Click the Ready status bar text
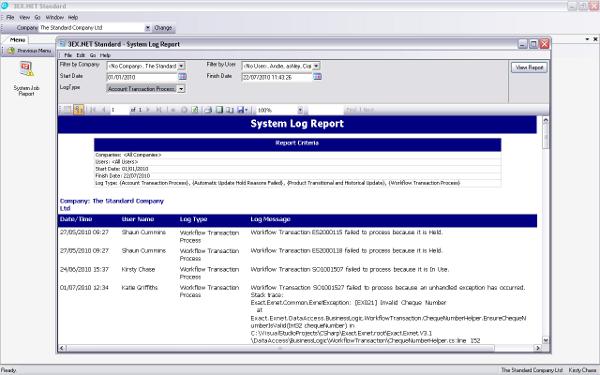 (x=8, y=370)
